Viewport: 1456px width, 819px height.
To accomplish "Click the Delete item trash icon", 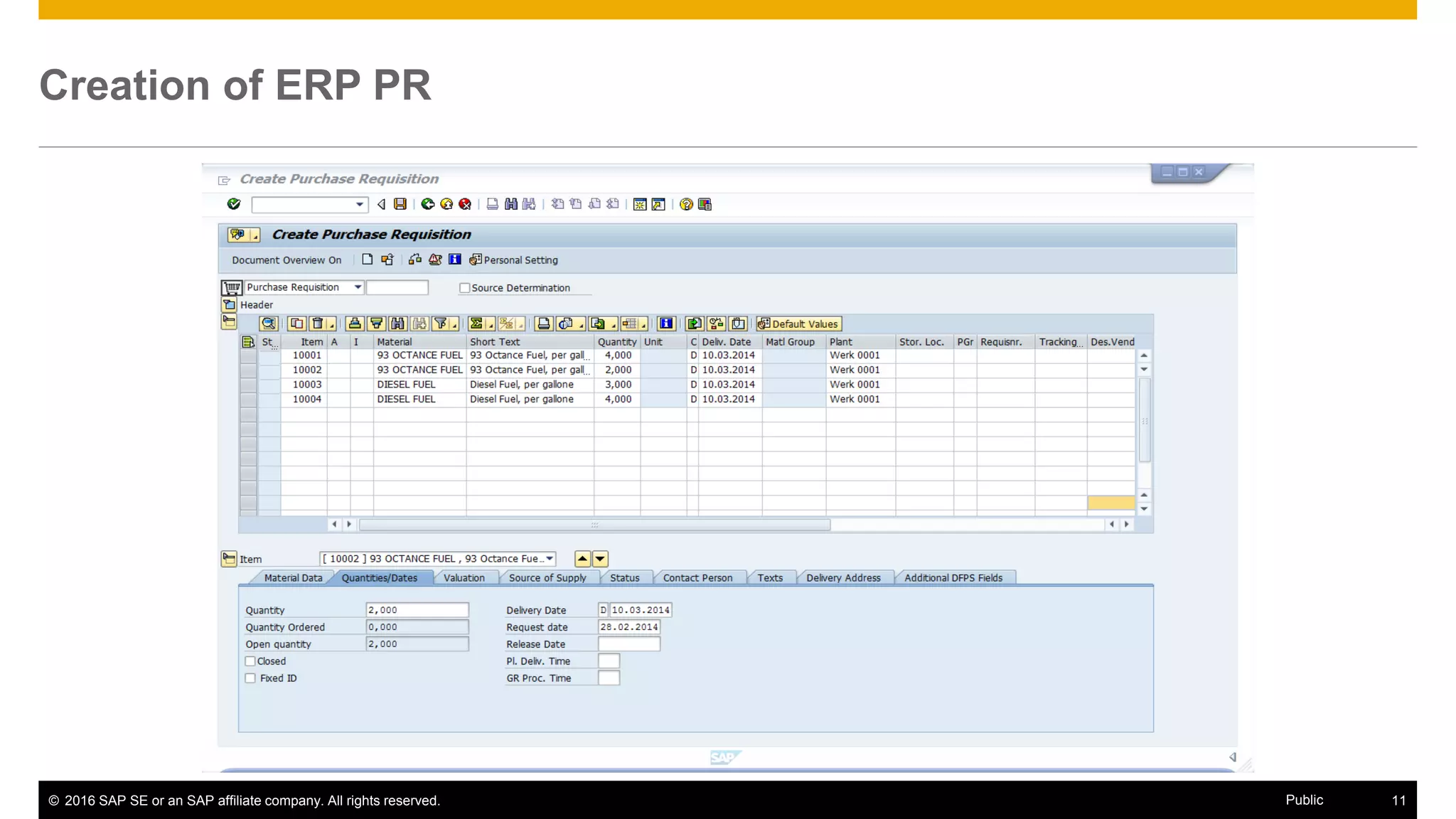I will click(318, 323).
